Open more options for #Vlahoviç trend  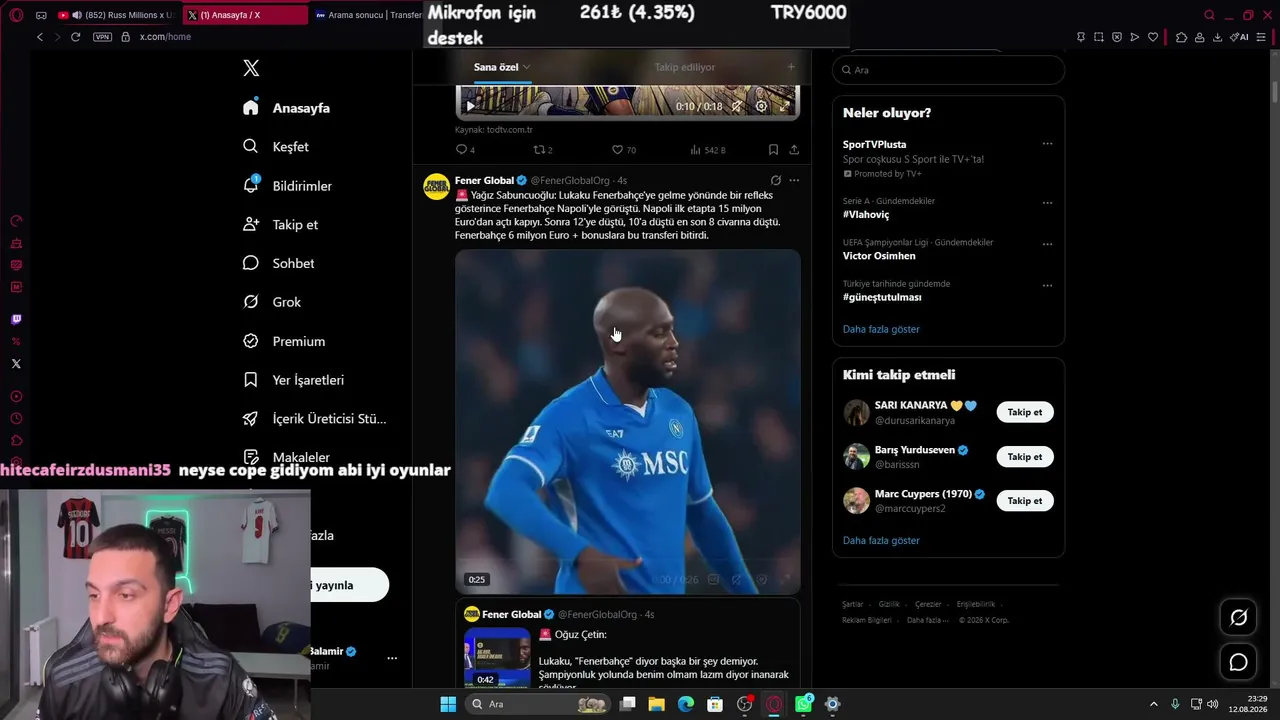1047,202
